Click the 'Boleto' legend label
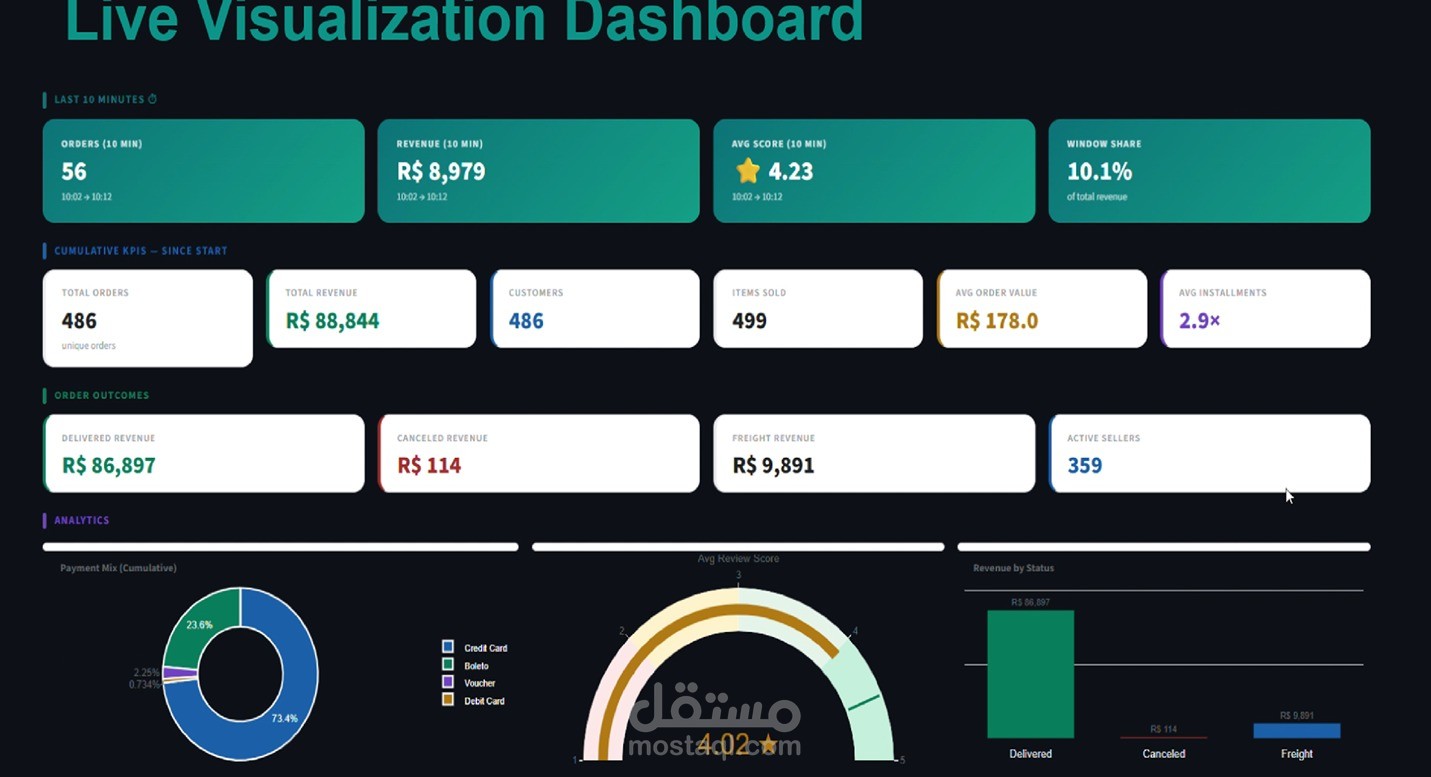 point(476,666)
